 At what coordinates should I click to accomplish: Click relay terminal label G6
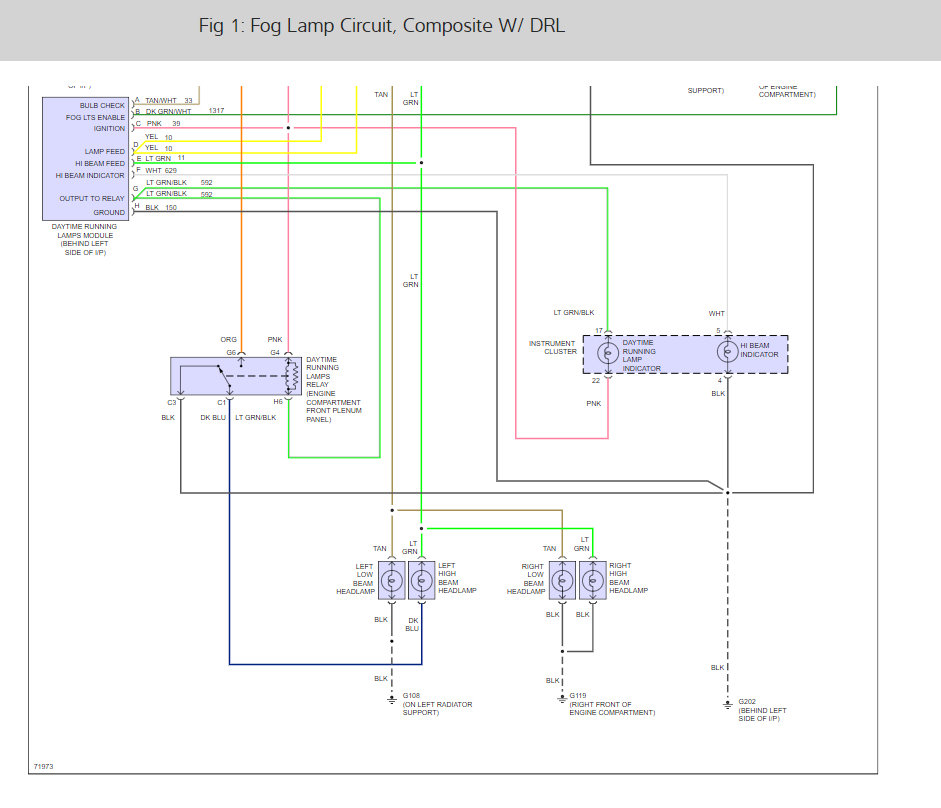pyautogui.click(x=232, y=353)
